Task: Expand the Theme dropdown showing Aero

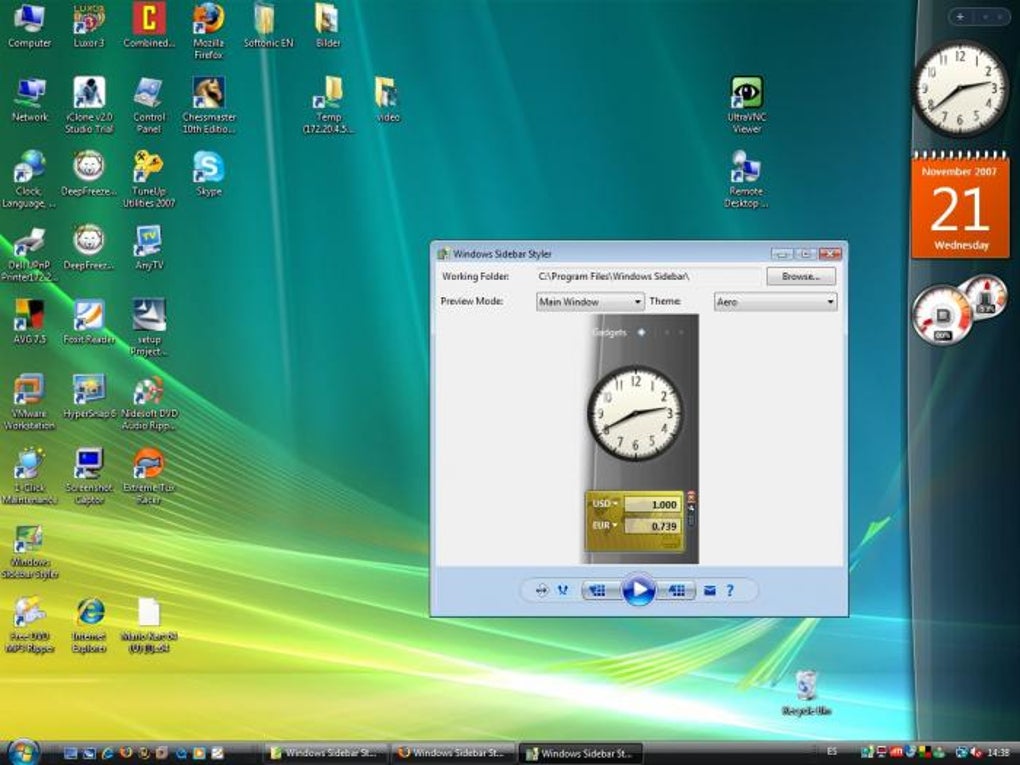Action: click(775, 302)
